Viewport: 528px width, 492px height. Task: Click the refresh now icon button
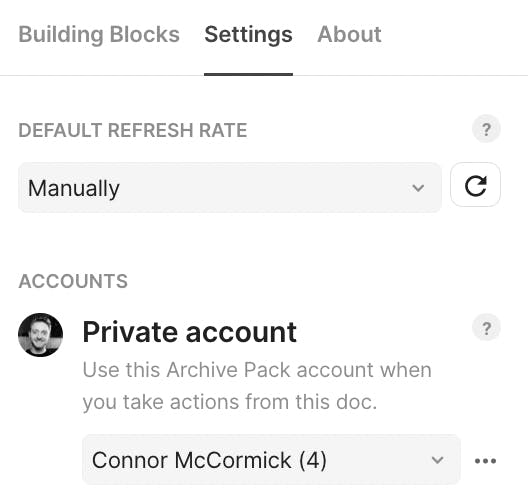pyautogui.click(x=475, y=185)
